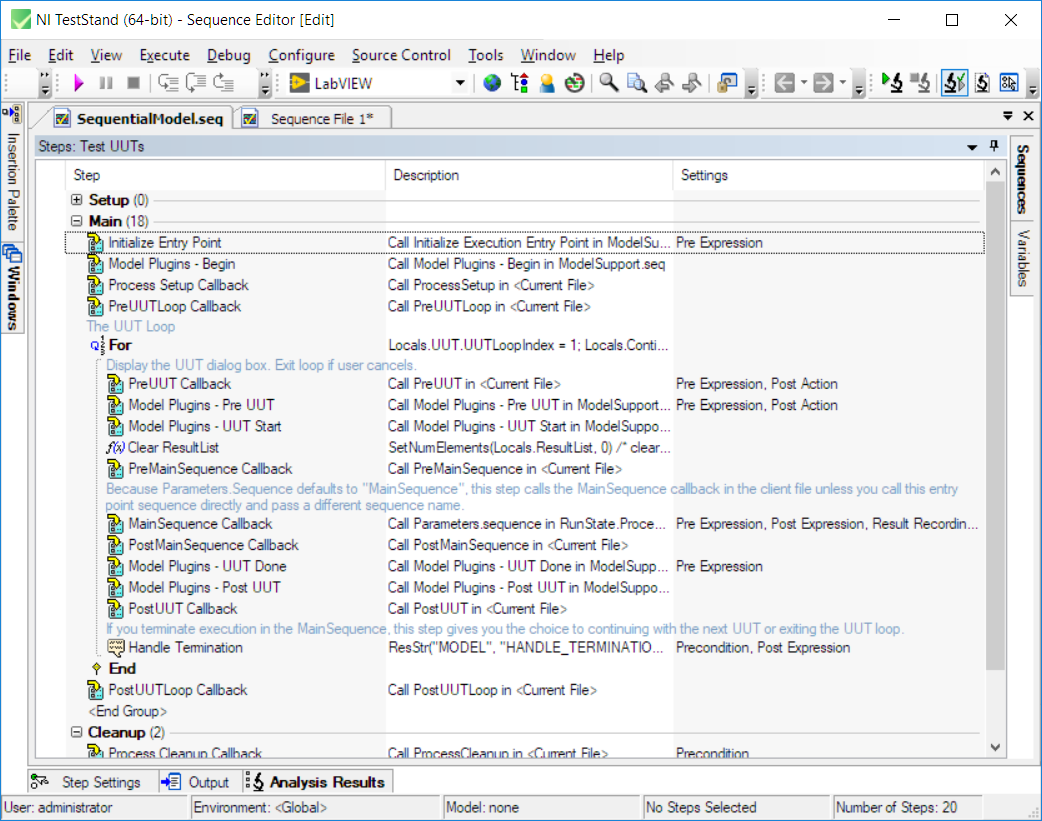Select the PostUUTLoop Callback step
Screen dimensions: 1042x821
click(177, 690)
